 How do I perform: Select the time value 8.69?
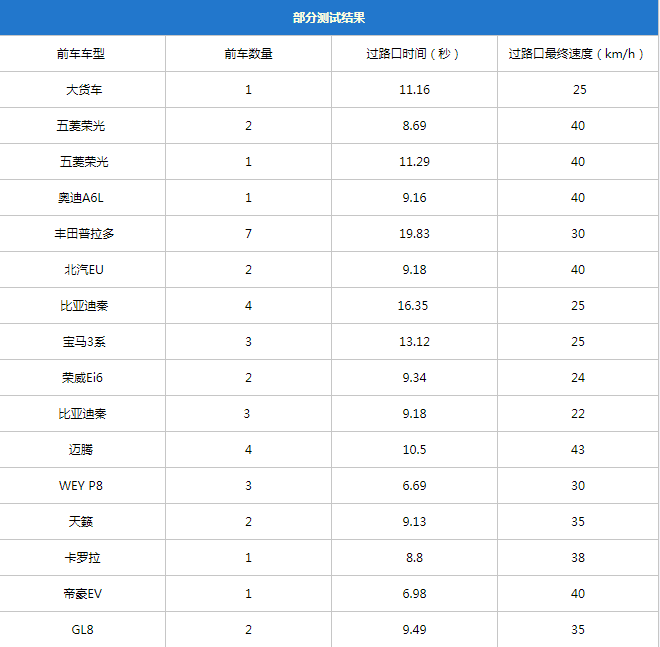click(415, 126)
